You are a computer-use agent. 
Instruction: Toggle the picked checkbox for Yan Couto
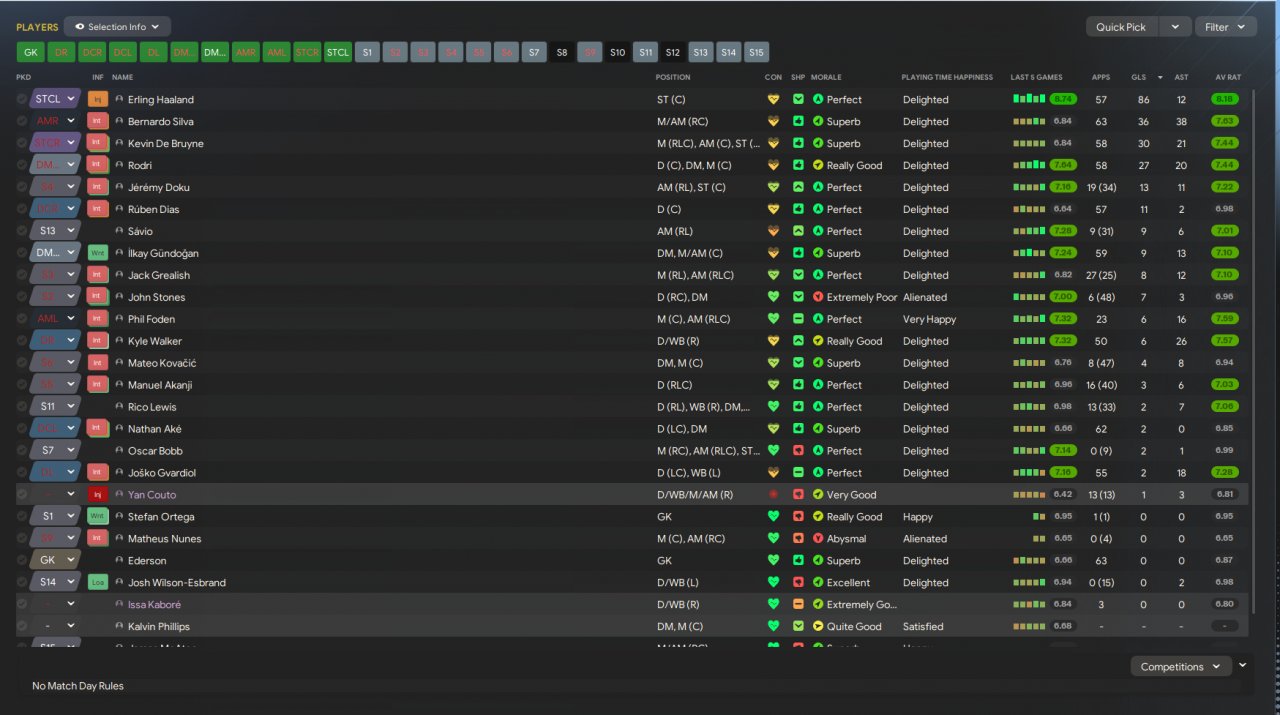22,495
